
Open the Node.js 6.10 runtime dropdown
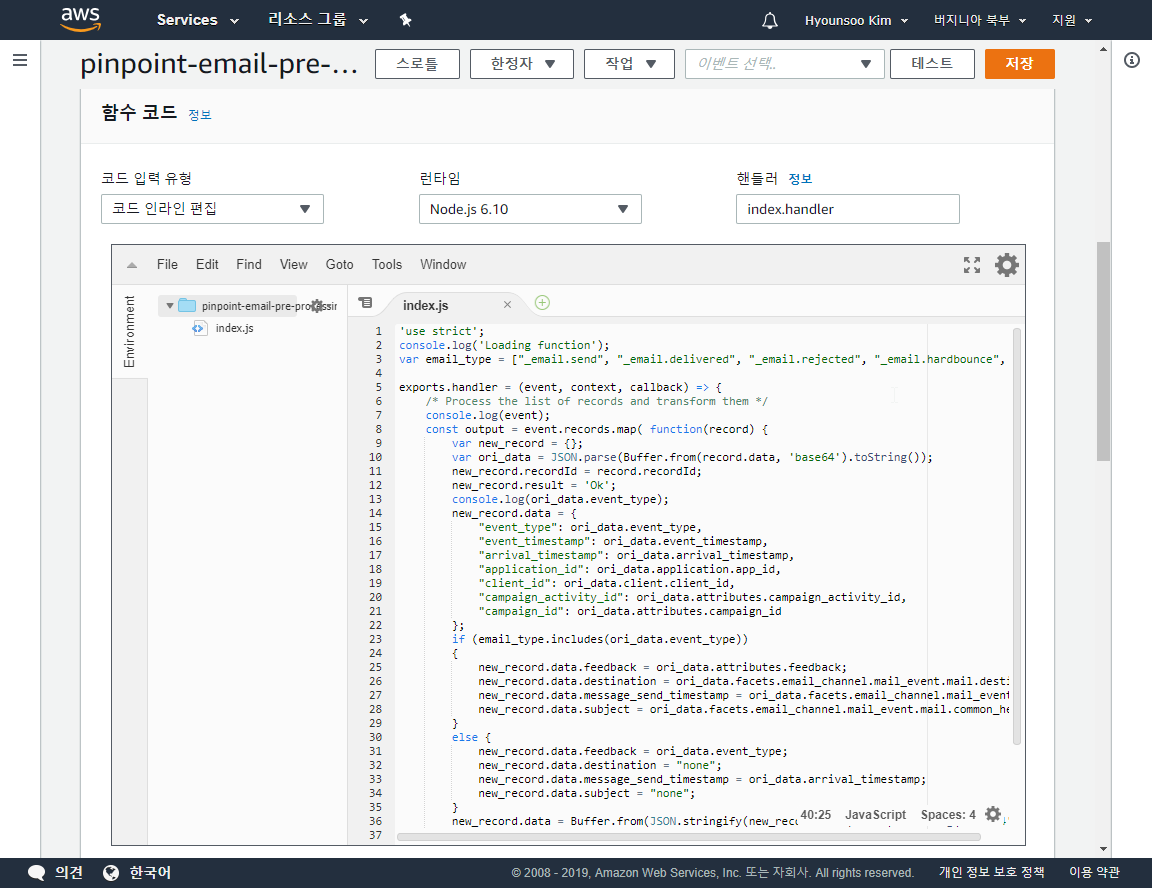tap(530, 209)
